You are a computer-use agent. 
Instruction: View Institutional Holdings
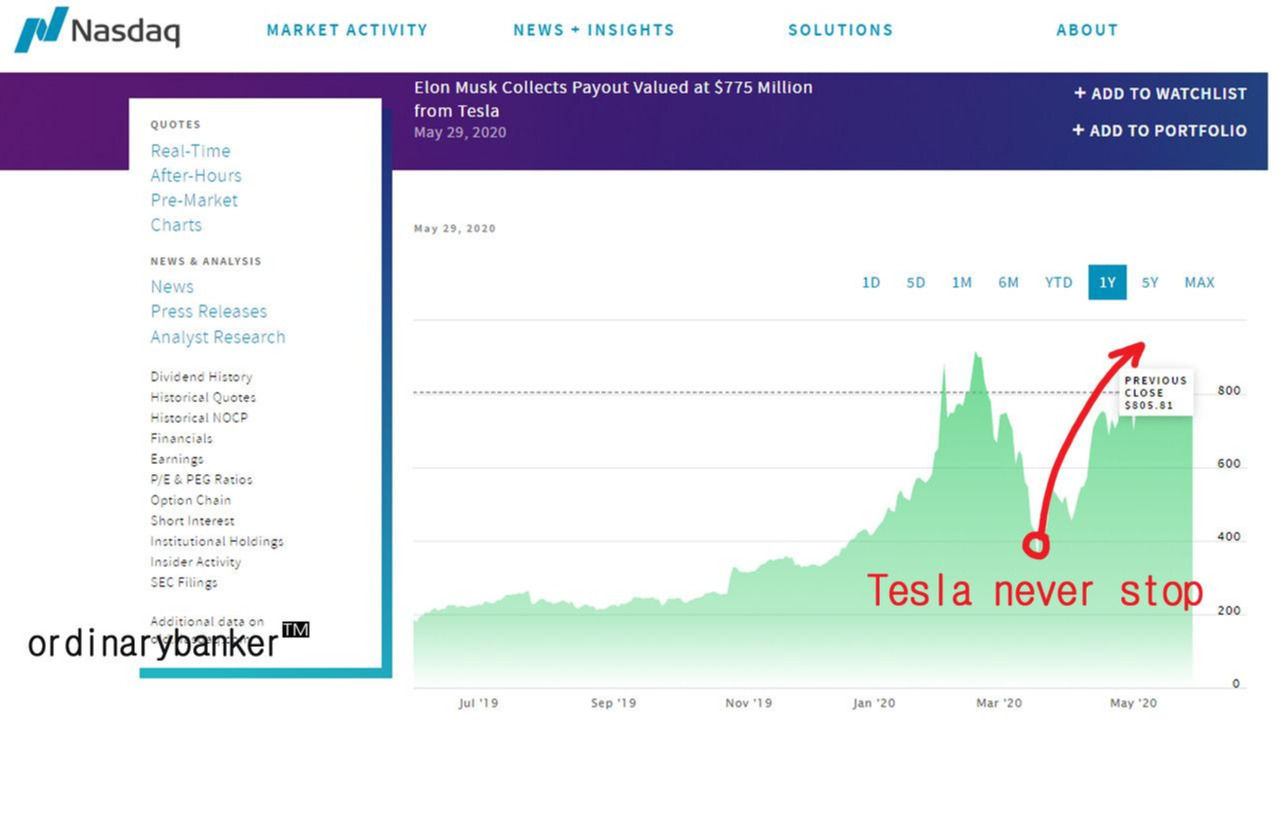[217, 541]
